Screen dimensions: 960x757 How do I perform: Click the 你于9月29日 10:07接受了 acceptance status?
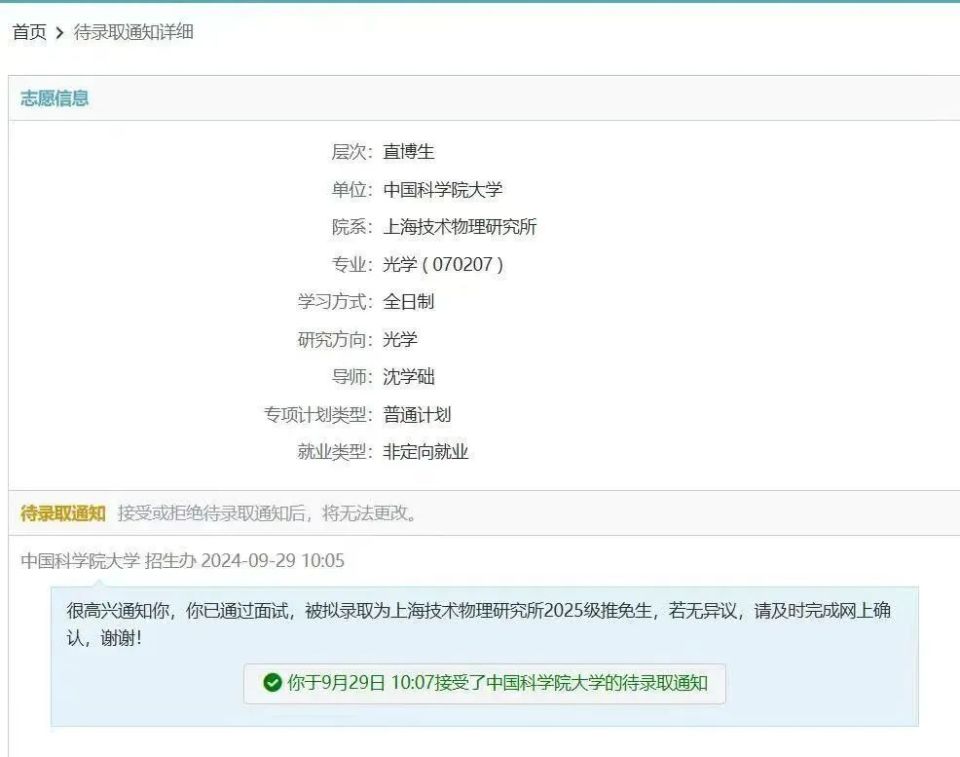498,683
